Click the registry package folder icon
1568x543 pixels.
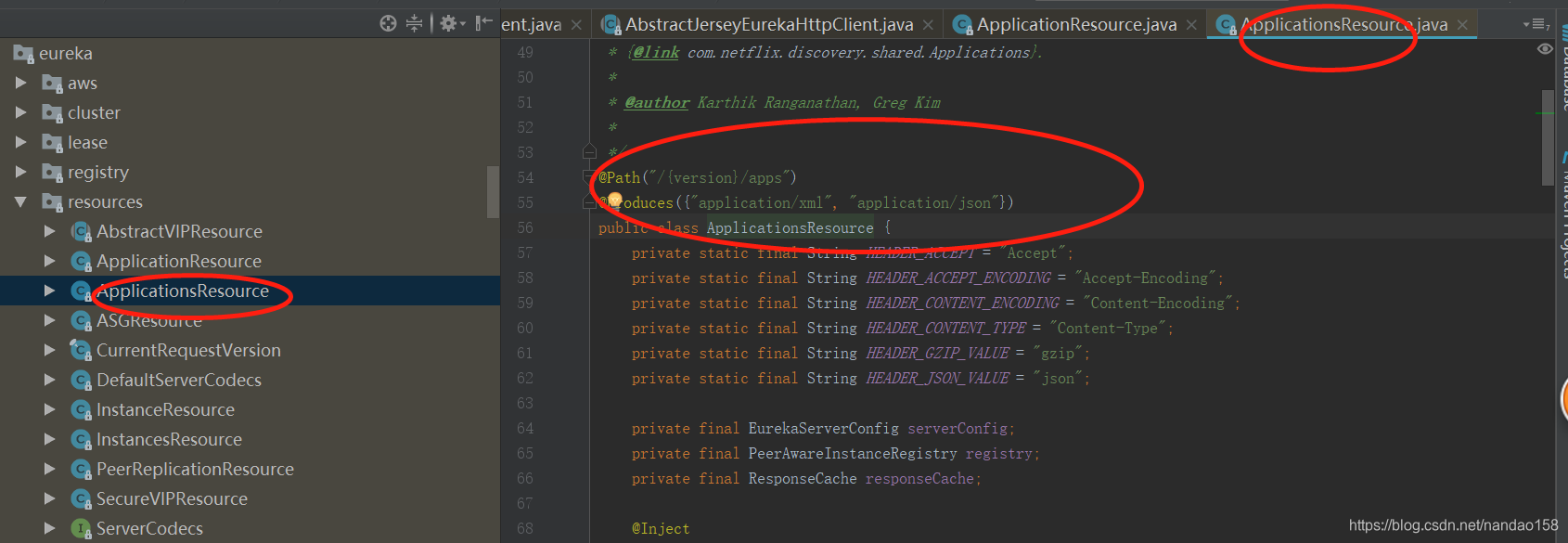click(x=52, y=173)
